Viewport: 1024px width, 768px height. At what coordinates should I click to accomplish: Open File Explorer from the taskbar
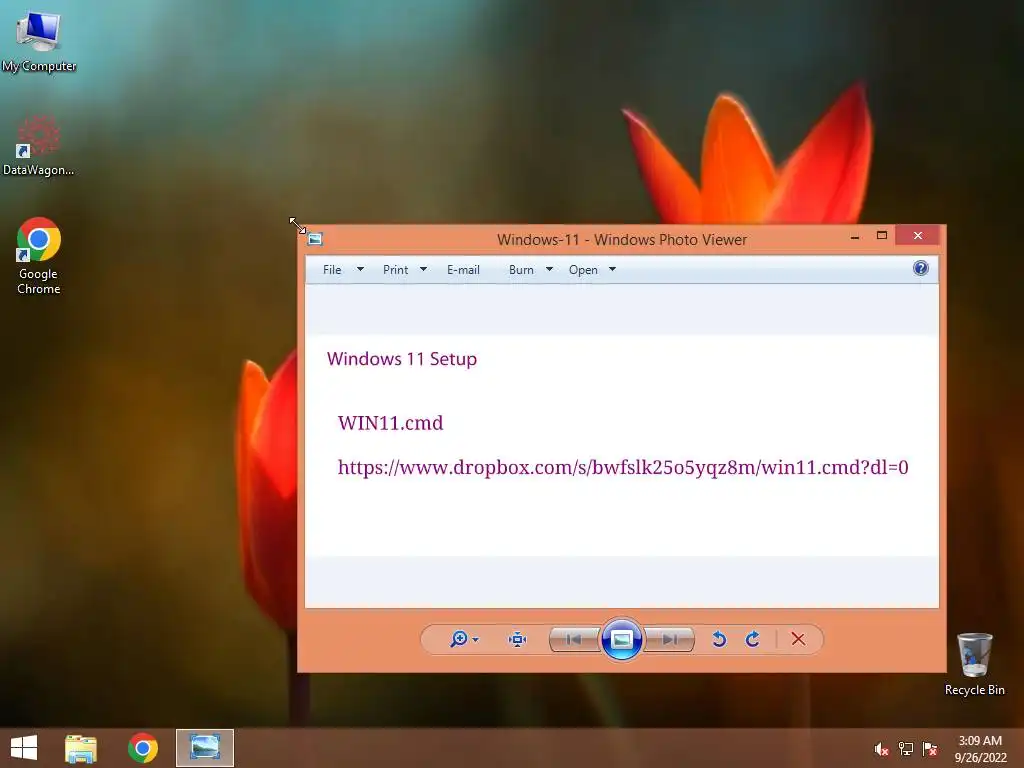point(81,748)
